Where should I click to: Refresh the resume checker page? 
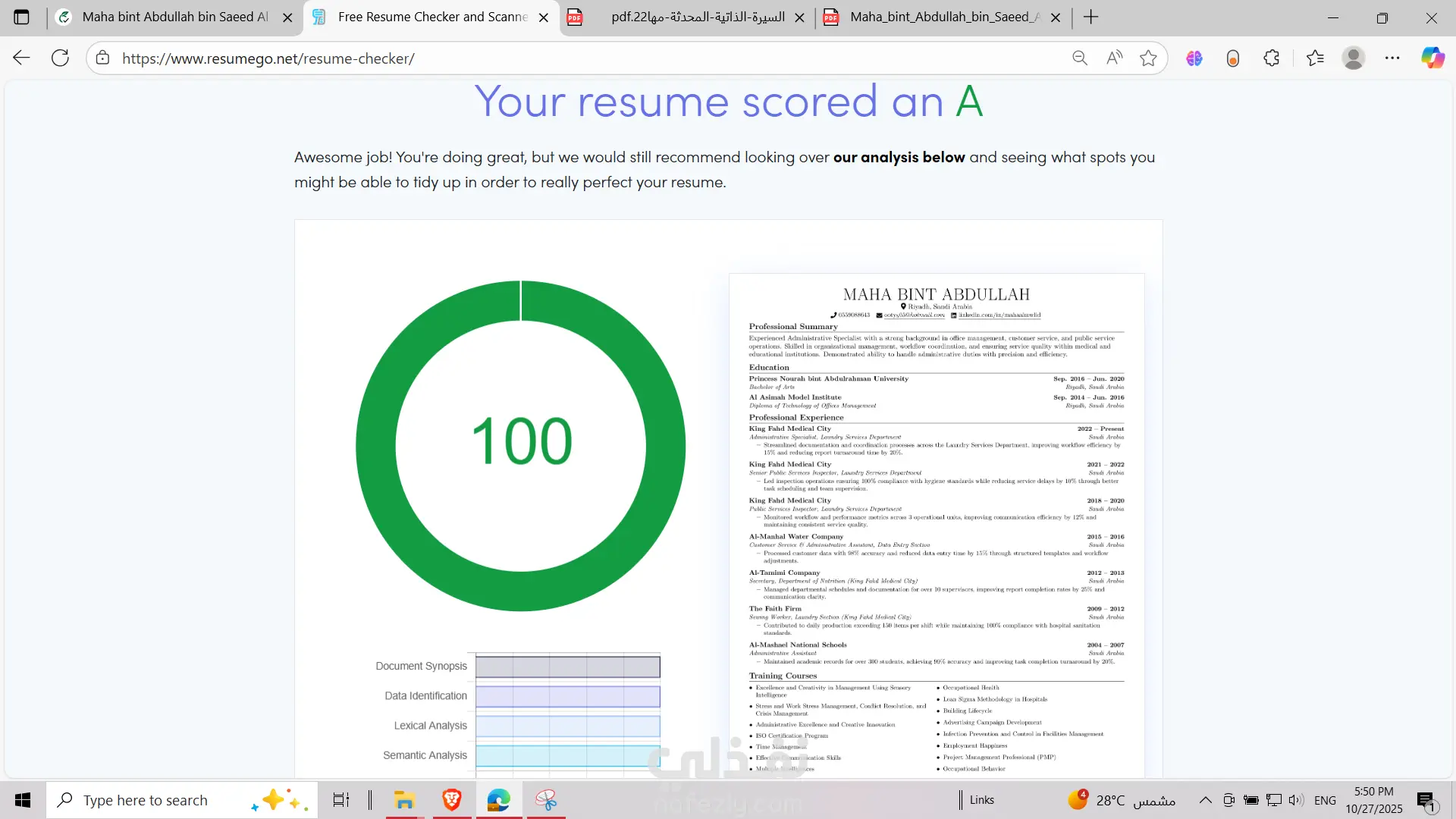pos(60,58)
